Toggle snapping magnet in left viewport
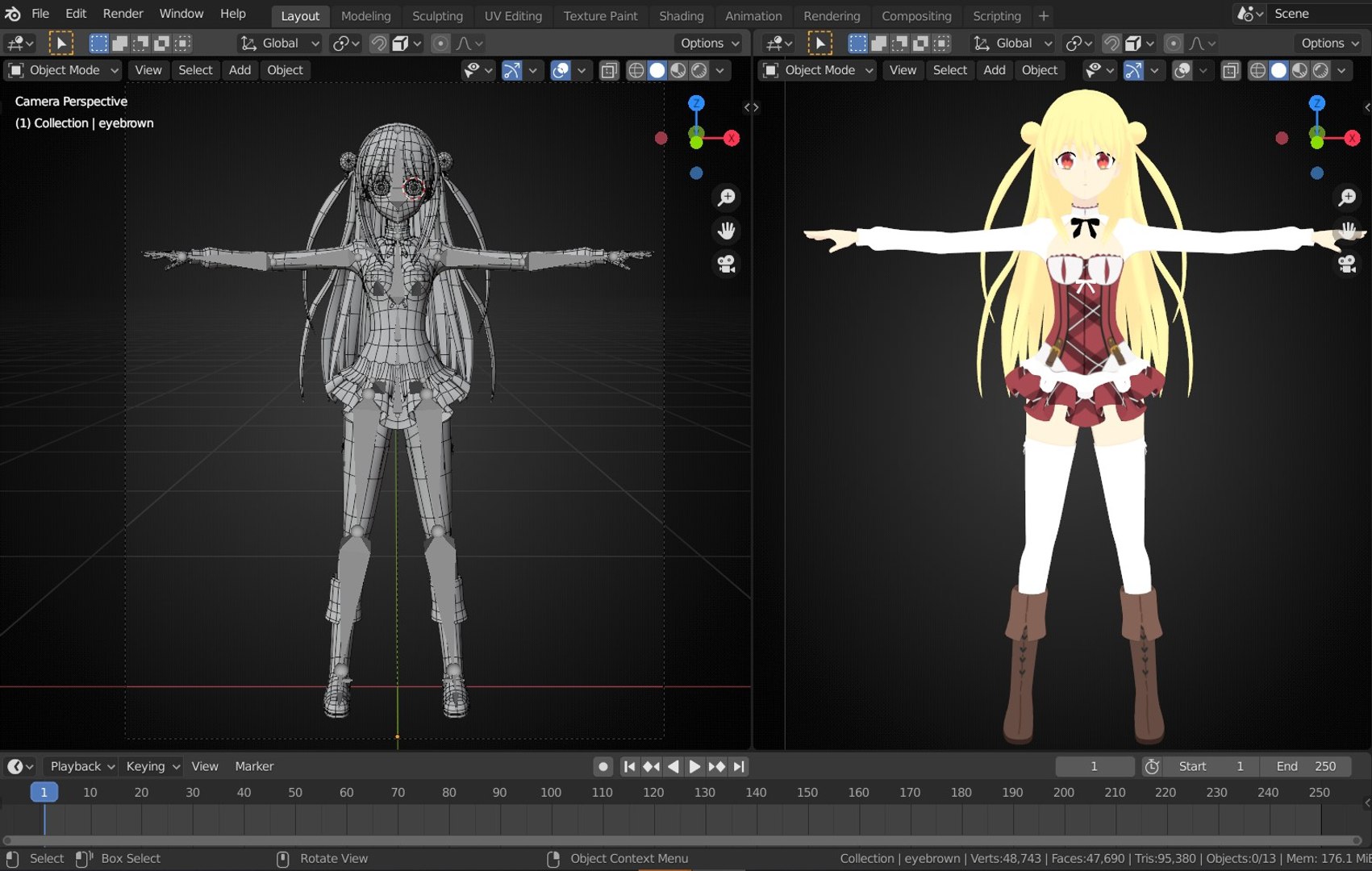Viewport: 1372px width, 871px height. pyautogui.click(x=378, y=43)
